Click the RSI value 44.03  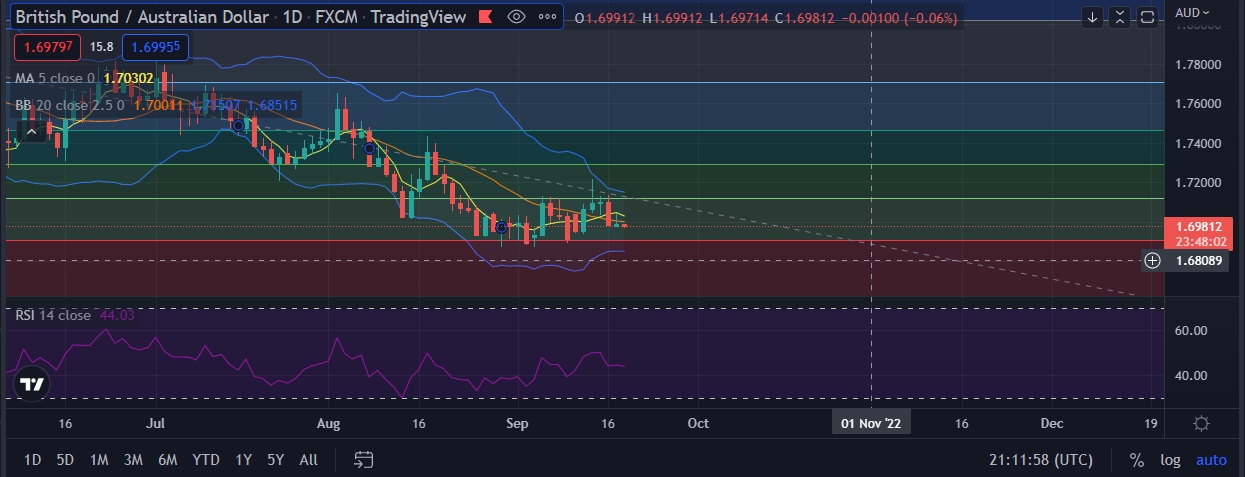[117, 315]
